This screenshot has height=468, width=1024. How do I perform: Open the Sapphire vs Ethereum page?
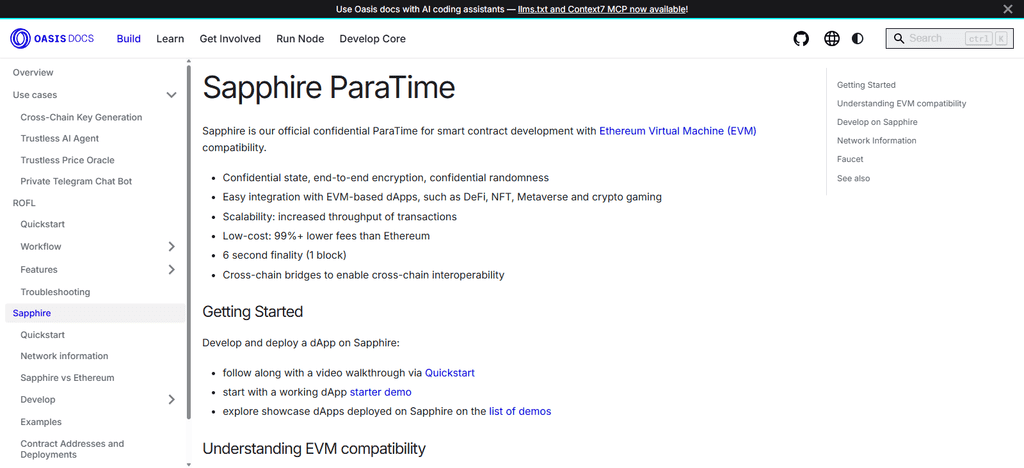click(x=67, y=378)
